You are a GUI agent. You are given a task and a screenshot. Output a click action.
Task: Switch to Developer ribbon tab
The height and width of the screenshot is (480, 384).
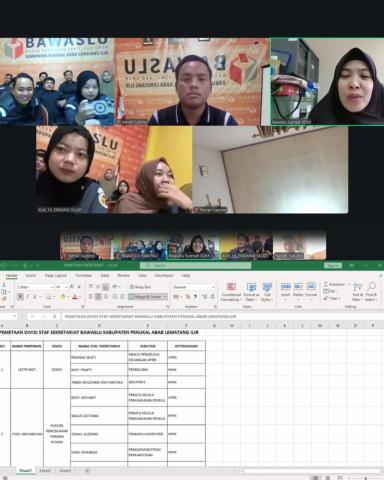pyautogui.click(x=164, y=276)
